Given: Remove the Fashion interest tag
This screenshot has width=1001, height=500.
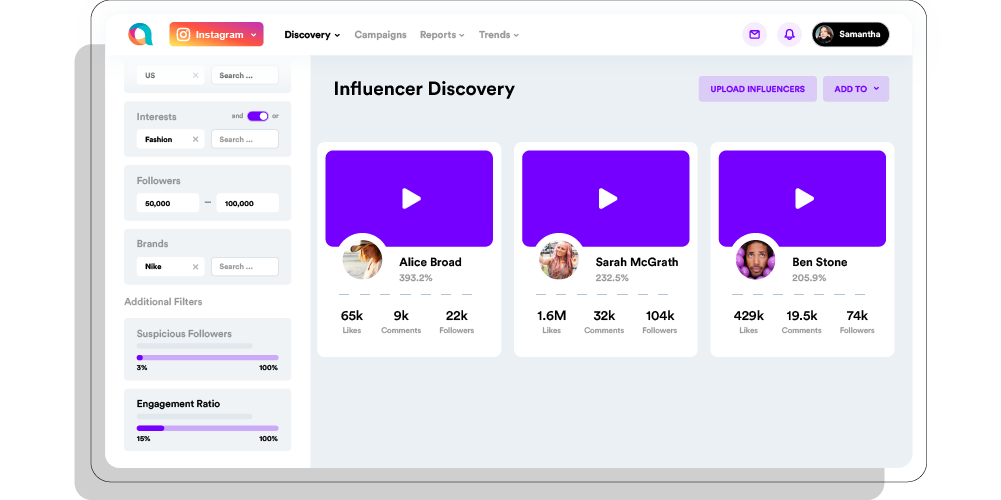Looking at the screenshot, I should 195,139.
